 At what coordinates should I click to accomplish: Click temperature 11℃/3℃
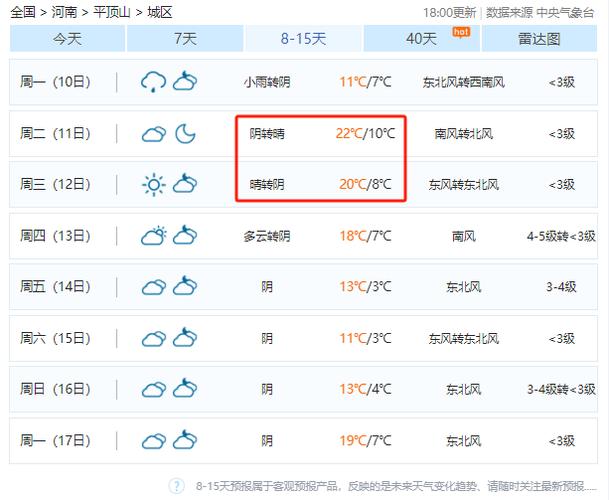pyautogui.click(x=365, y=338)
